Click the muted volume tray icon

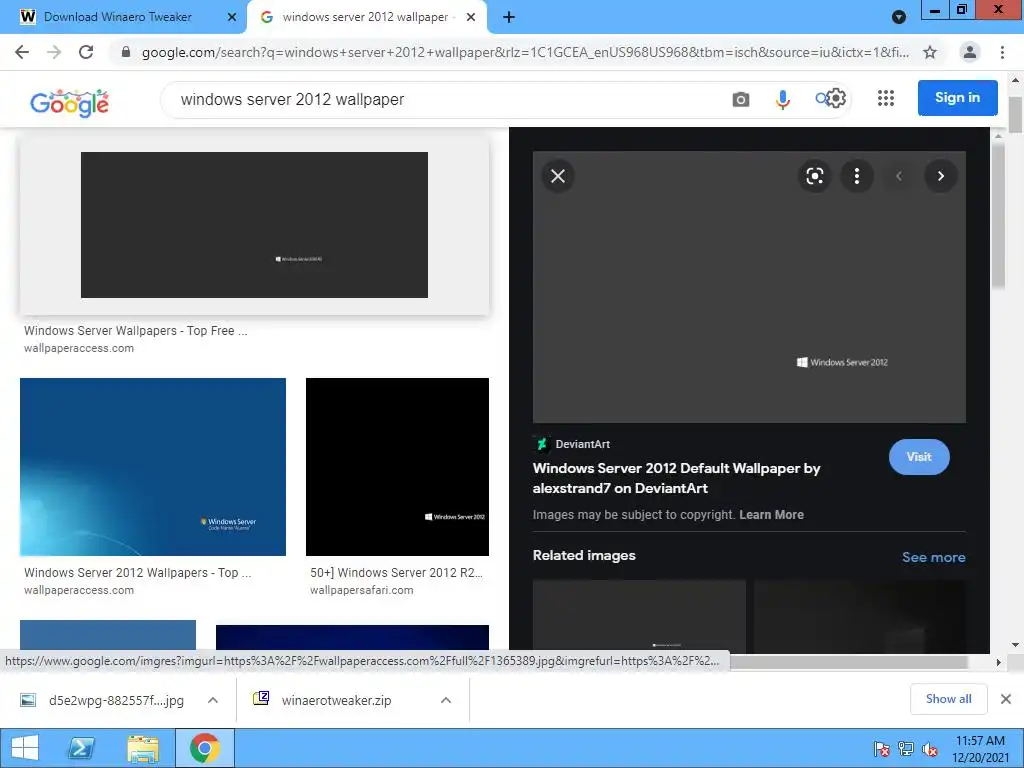(x=930, y=749)
